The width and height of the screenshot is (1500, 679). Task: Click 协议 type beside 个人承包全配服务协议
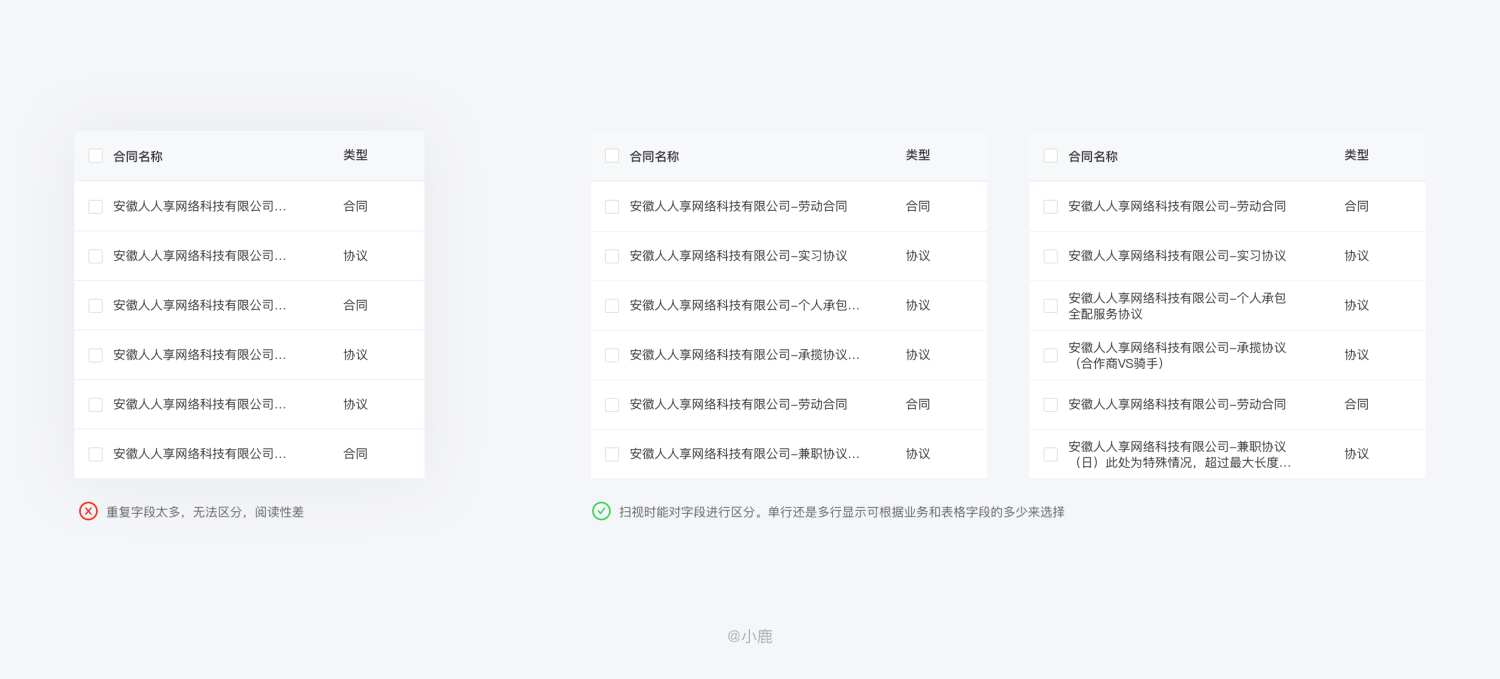(x=1356, y=305)
